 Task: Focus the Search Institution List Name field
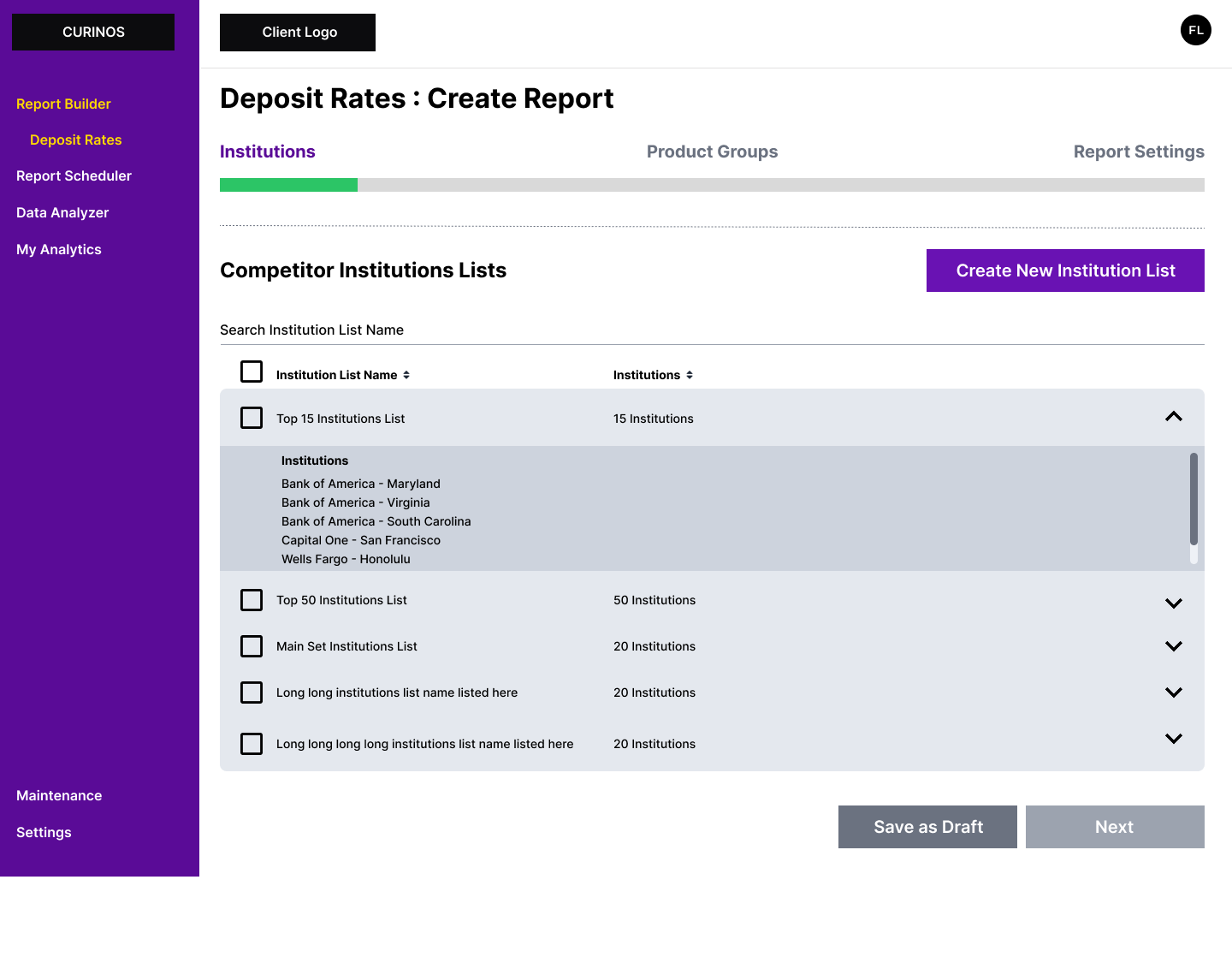click(x=712, y=330)
